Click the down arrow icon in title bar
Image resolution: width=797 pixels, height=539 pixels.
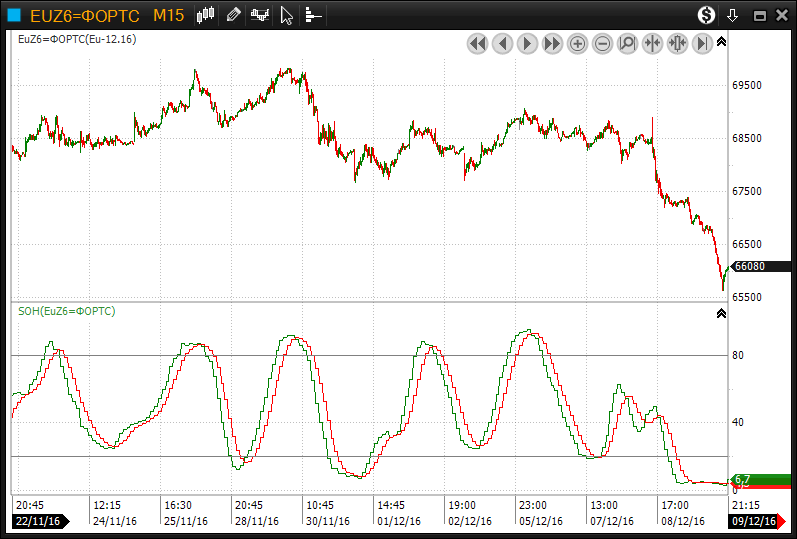(733, 15)
